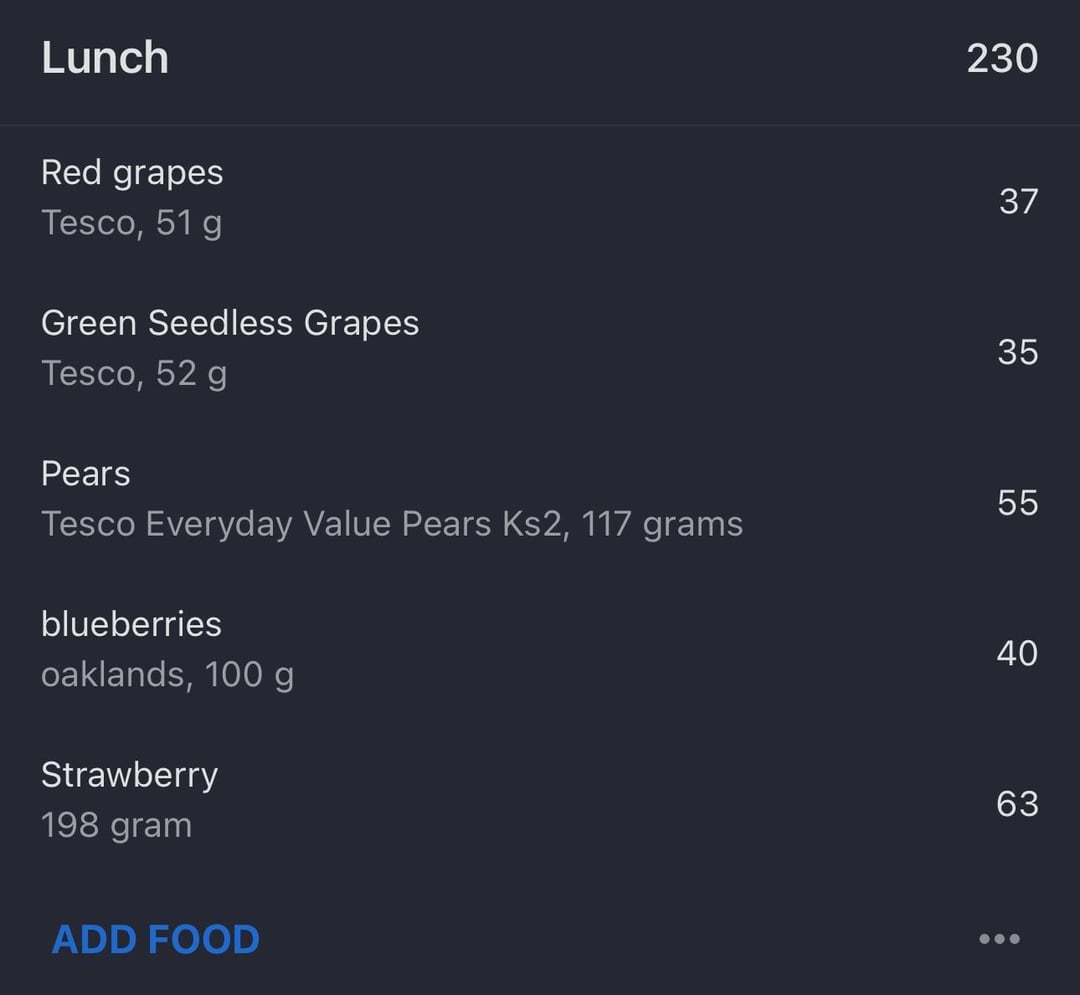Image resolution: width=1080 pixels, height=995 pixels.
Task: Click the 63 calorie value for Strawberry
Action: click(x=1017, y=804)
